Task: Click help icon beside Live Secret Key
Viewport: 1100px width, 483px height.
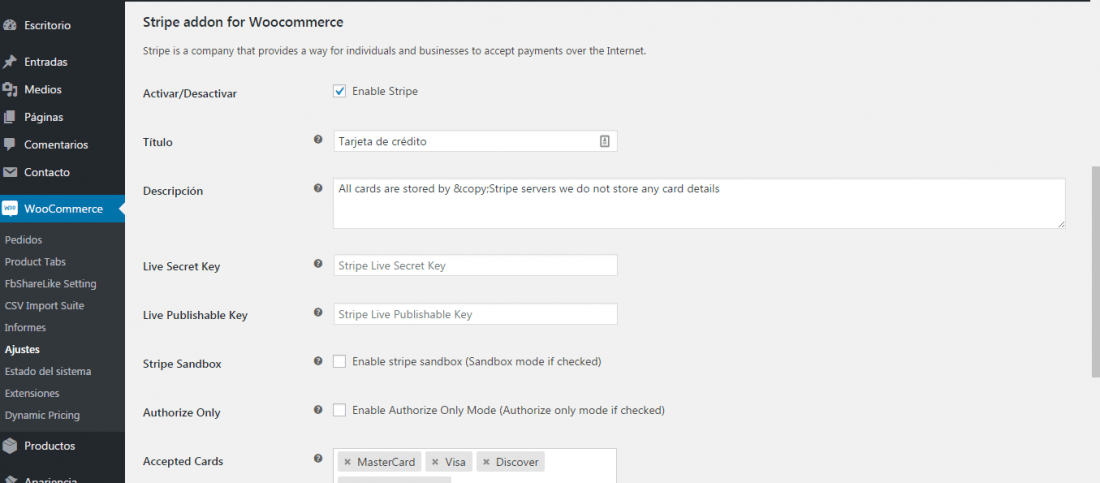Action: [318, 264]
